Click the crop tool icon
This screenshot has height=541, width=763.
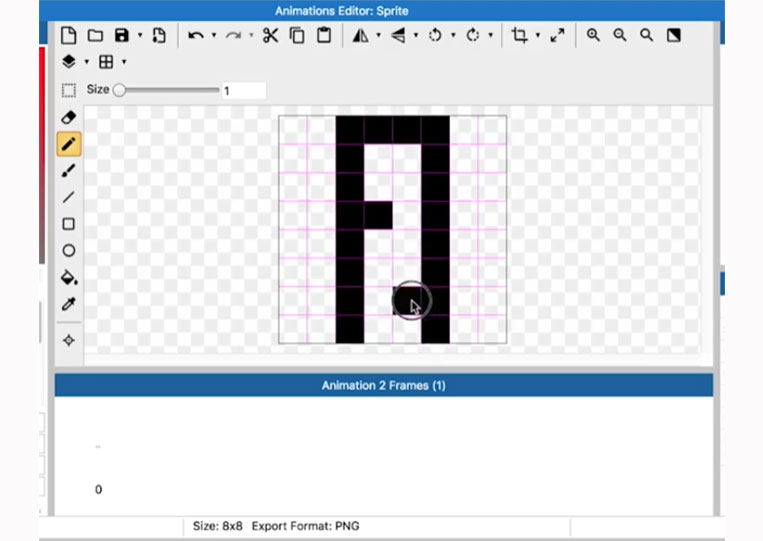[x=519, y=35]
